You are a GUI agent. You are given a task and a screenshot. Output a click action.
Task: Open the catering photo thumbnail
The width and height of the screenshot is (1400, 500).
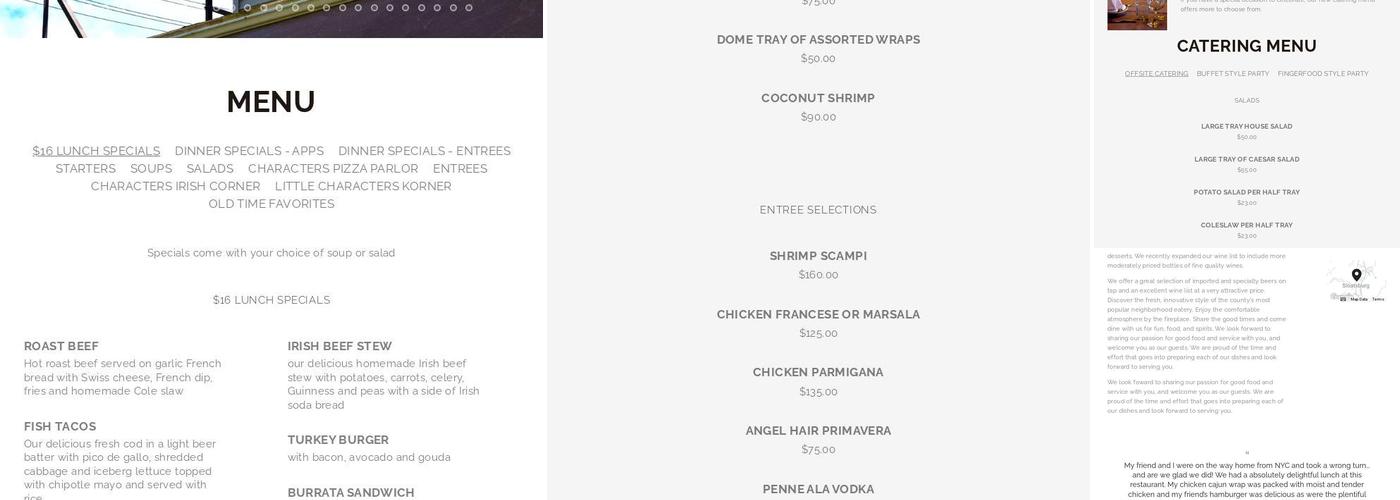click(1136, 14)
